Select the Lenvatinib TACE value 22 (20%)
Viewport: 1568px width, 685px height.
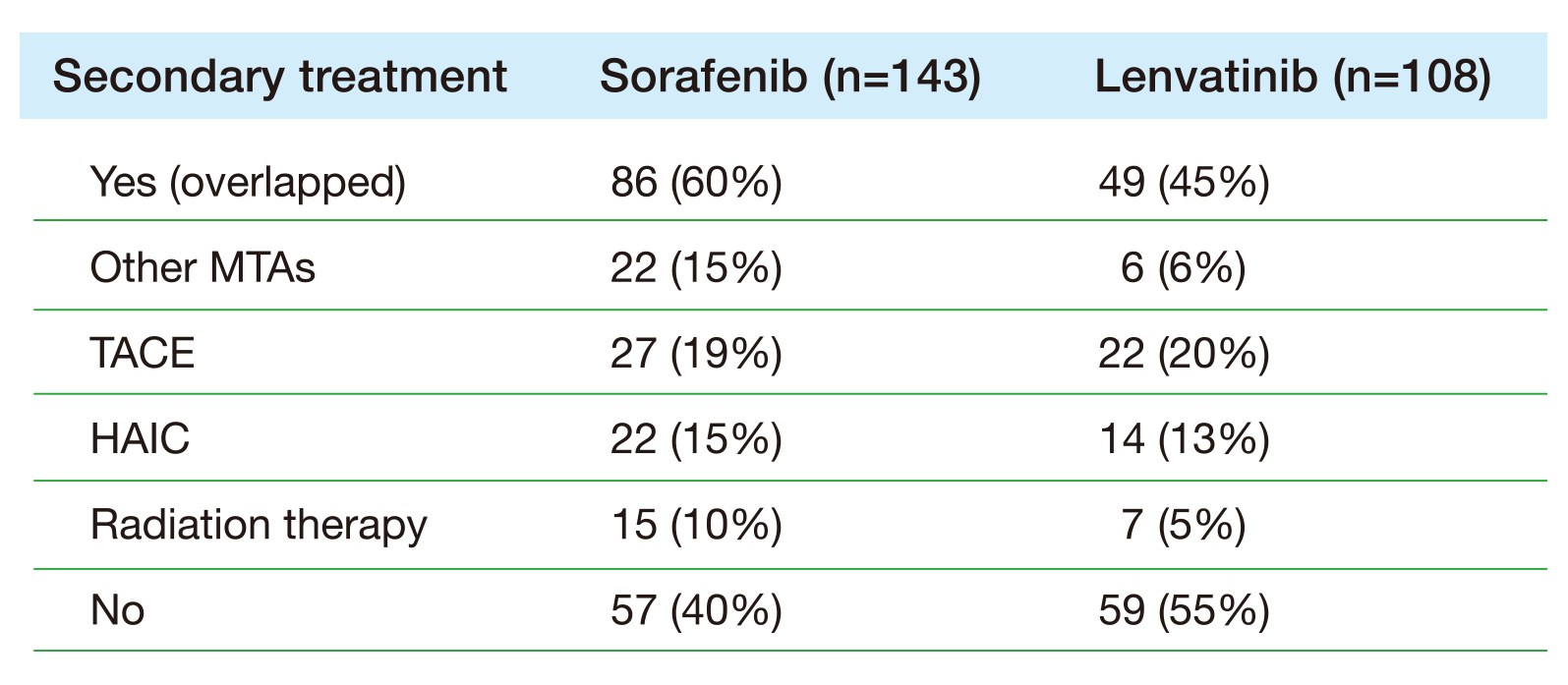[x=1184, y=353]
